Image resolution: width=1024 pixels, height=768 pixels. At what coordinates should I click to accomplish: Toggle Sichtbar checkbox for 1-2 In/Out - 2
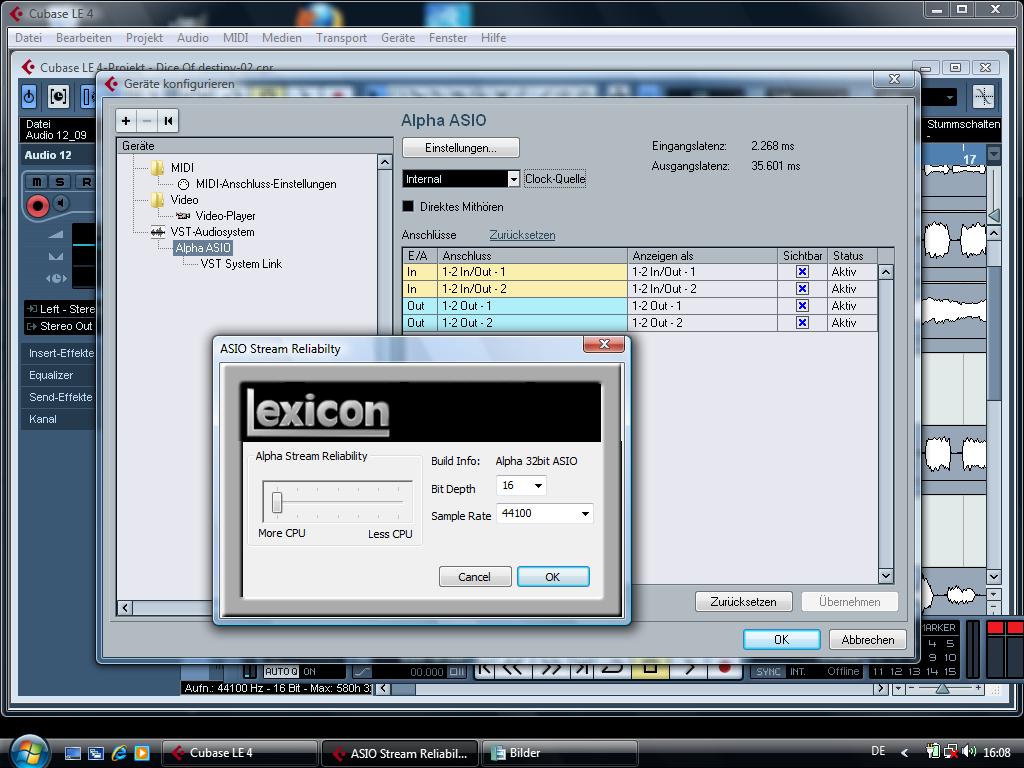click(803, 289)
